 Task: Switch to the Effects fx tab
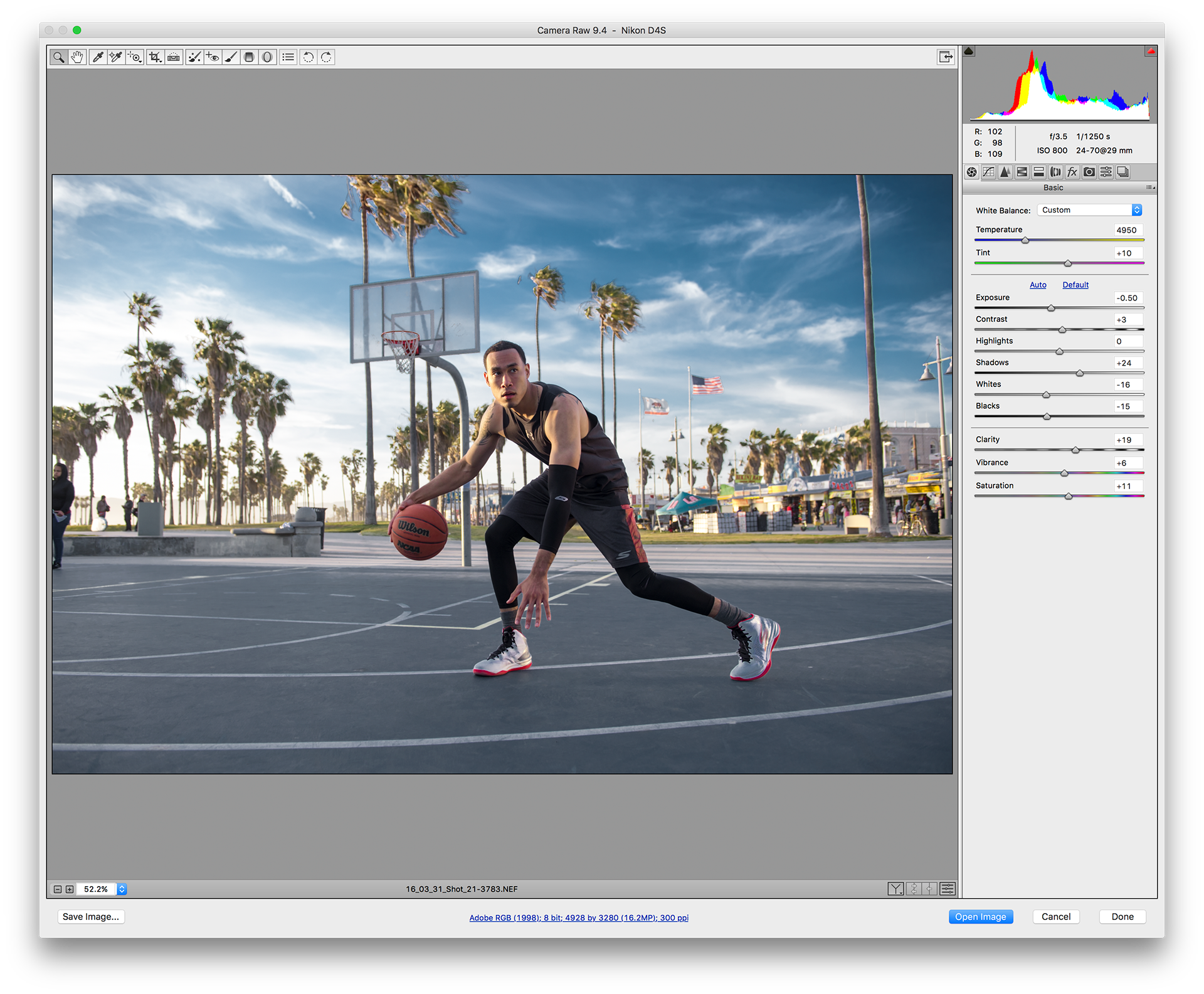point(1072,172)
